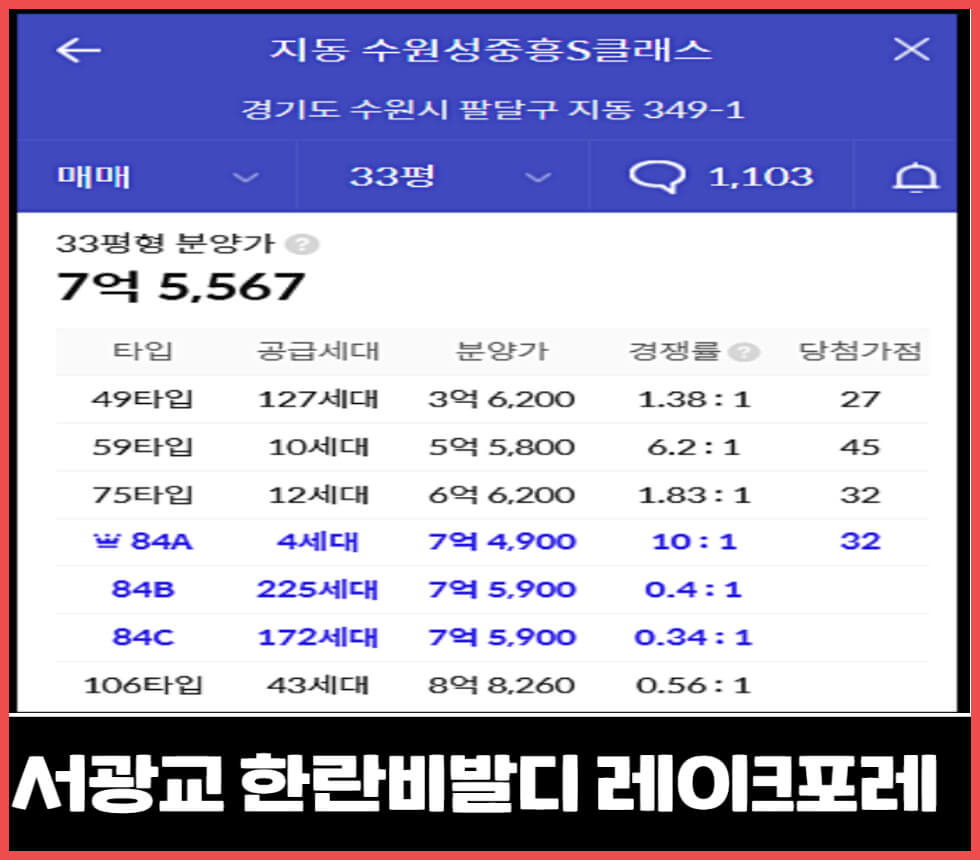The image size is (980, 860).
Task: Select address 경기도 수원시 팔달구 지동 349-1
Action: 492,110
